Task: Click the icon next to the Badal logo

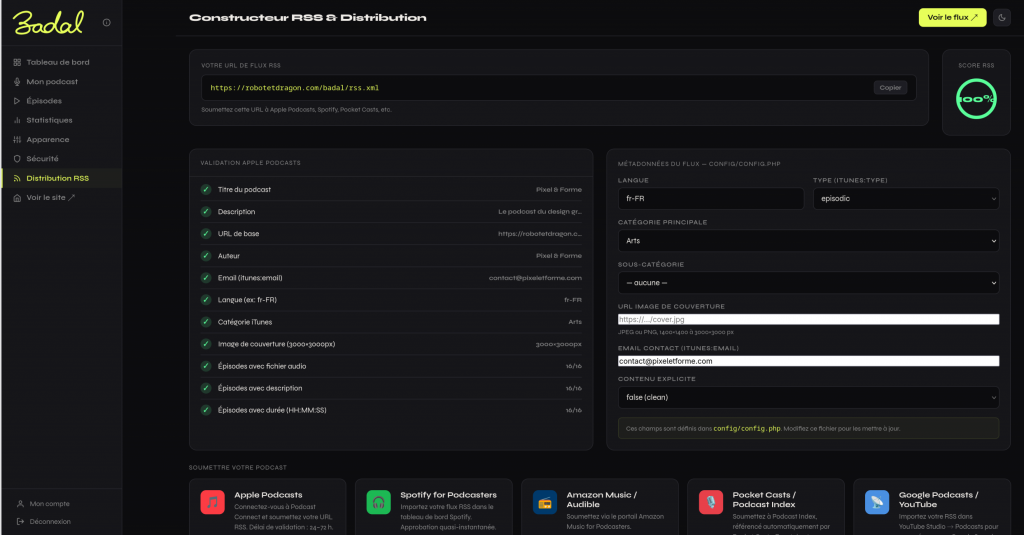Action: pyautogui.click(x=107, y=22)
